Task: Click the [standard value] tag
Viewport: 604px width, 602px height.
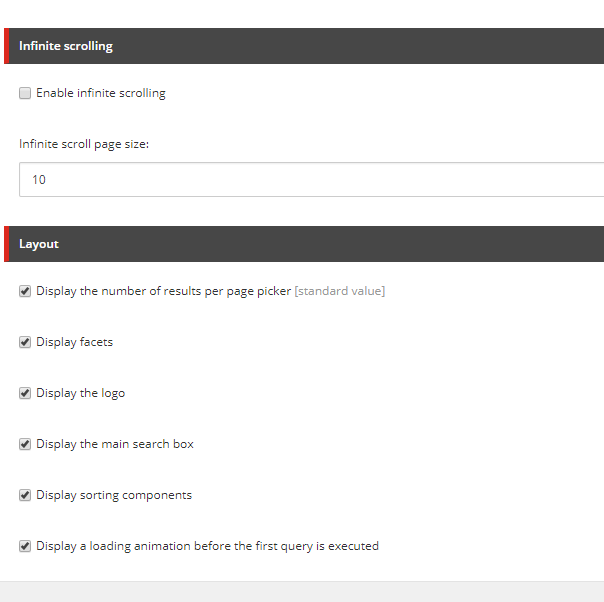Action: click(x=340, y=292)
